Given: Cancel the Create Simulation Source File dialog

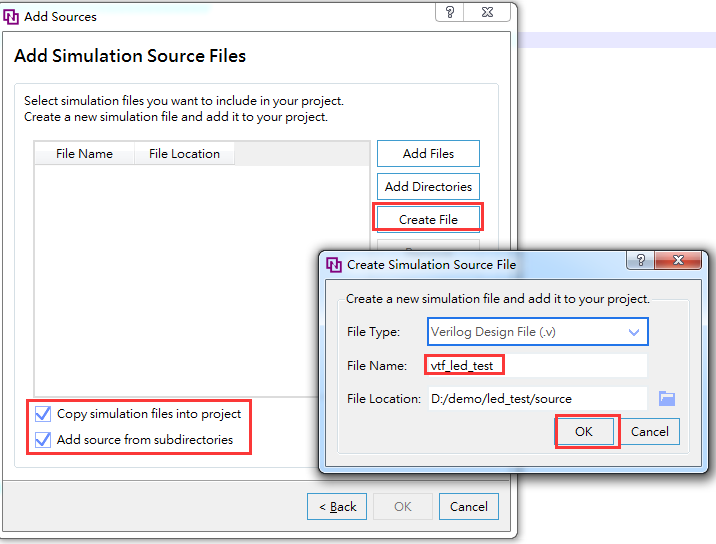Looking at the screenshot, I should [650, 431].
